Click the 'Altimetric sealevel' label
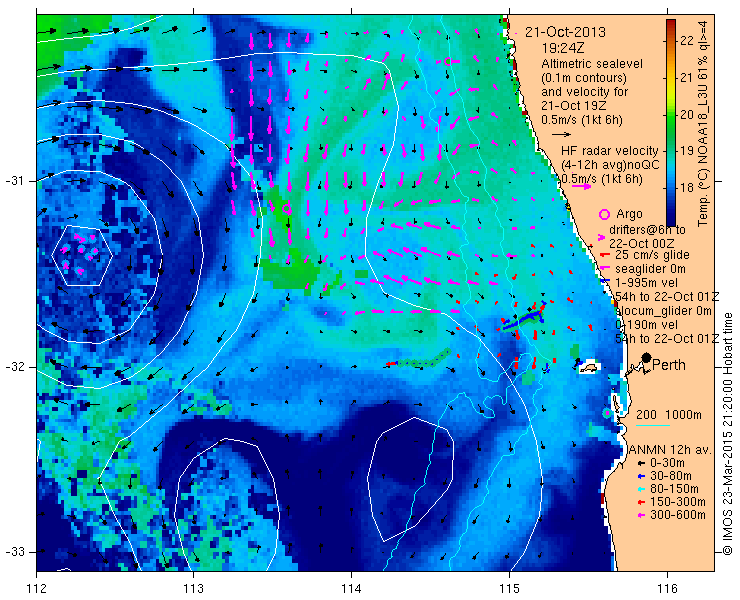The width and height of the screenshot is (740, 600). point(592,64)
